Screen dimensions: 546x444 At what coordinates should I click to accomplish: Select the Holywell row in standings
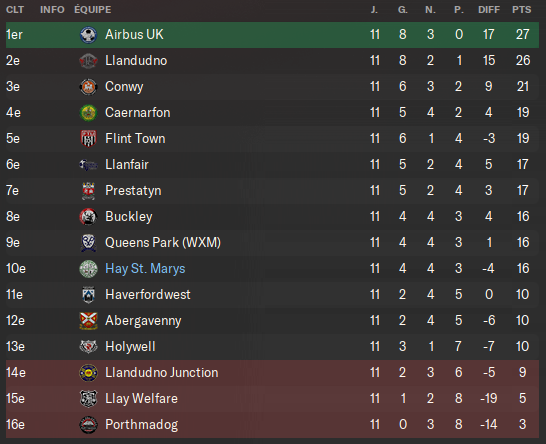tap(272, 347)
